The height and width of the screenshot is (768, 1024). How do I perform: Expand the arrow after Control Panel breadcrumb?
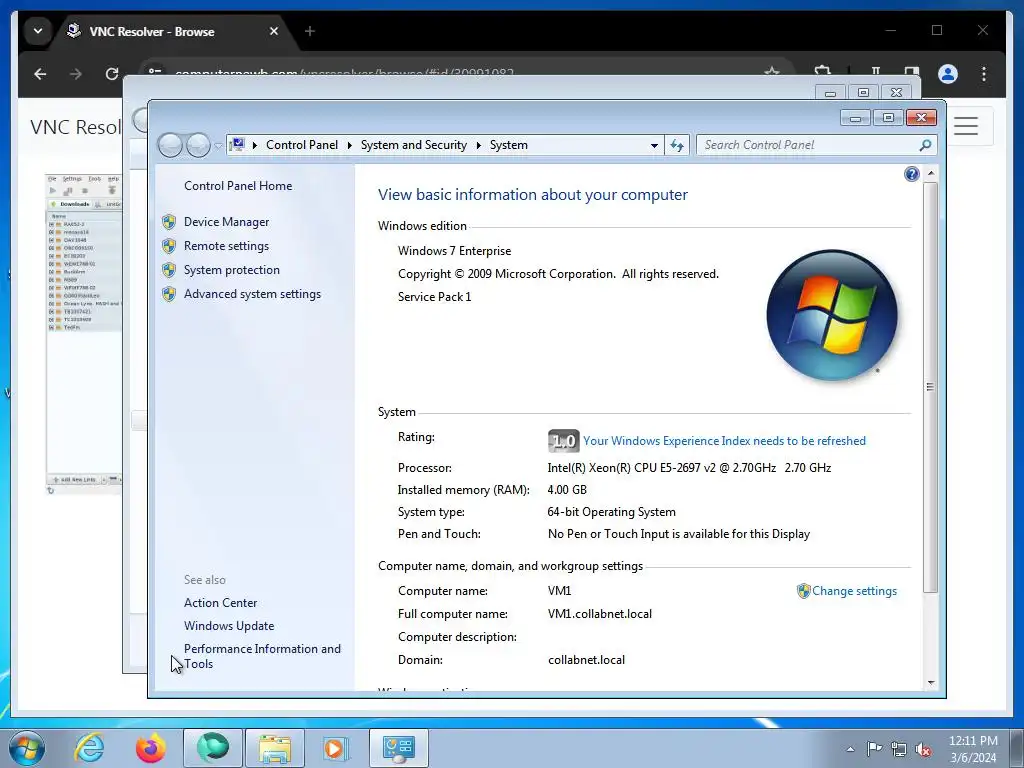click(349, 145)
